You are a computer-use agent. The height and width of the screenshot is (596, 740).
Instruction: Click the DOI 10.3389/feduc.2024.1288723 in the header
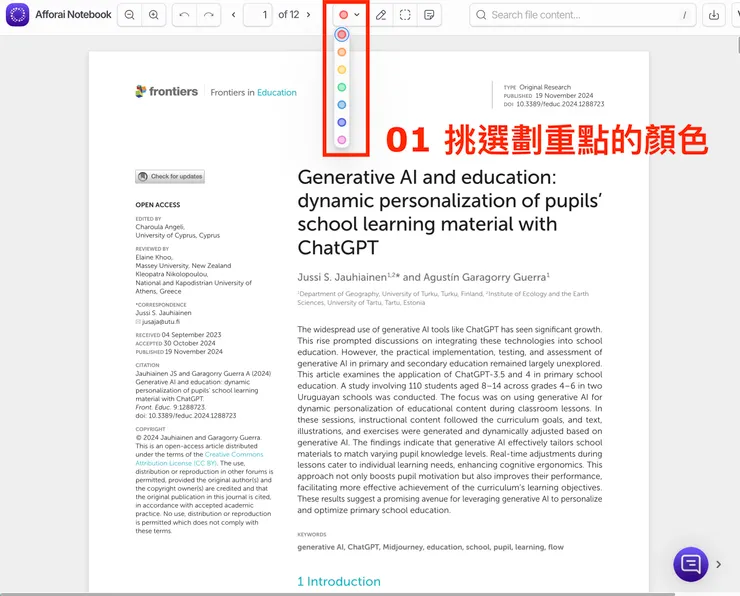[x=560, y=104]
